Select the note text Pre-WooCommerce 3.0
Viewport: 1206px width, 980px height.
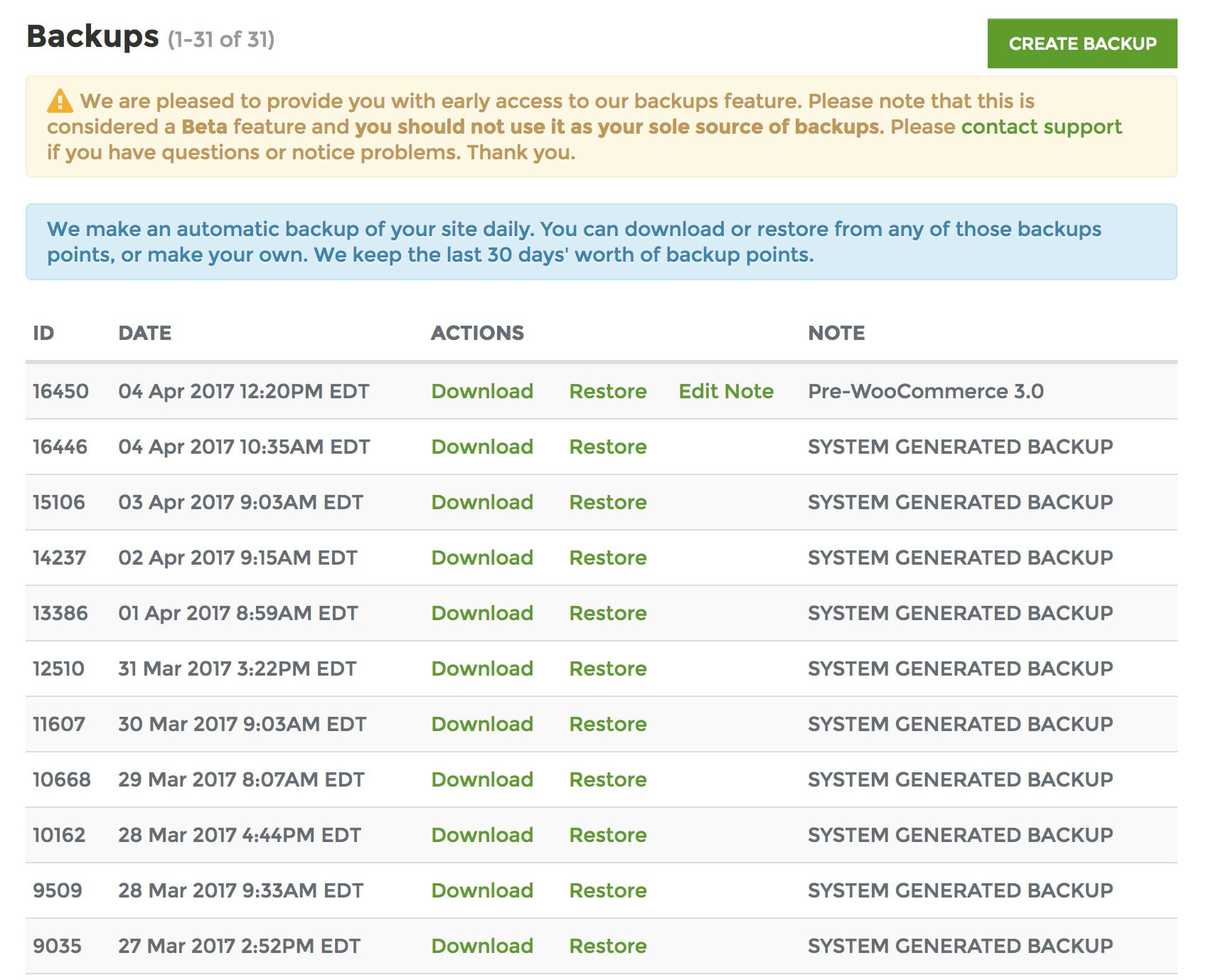click(x=926, y=391)
